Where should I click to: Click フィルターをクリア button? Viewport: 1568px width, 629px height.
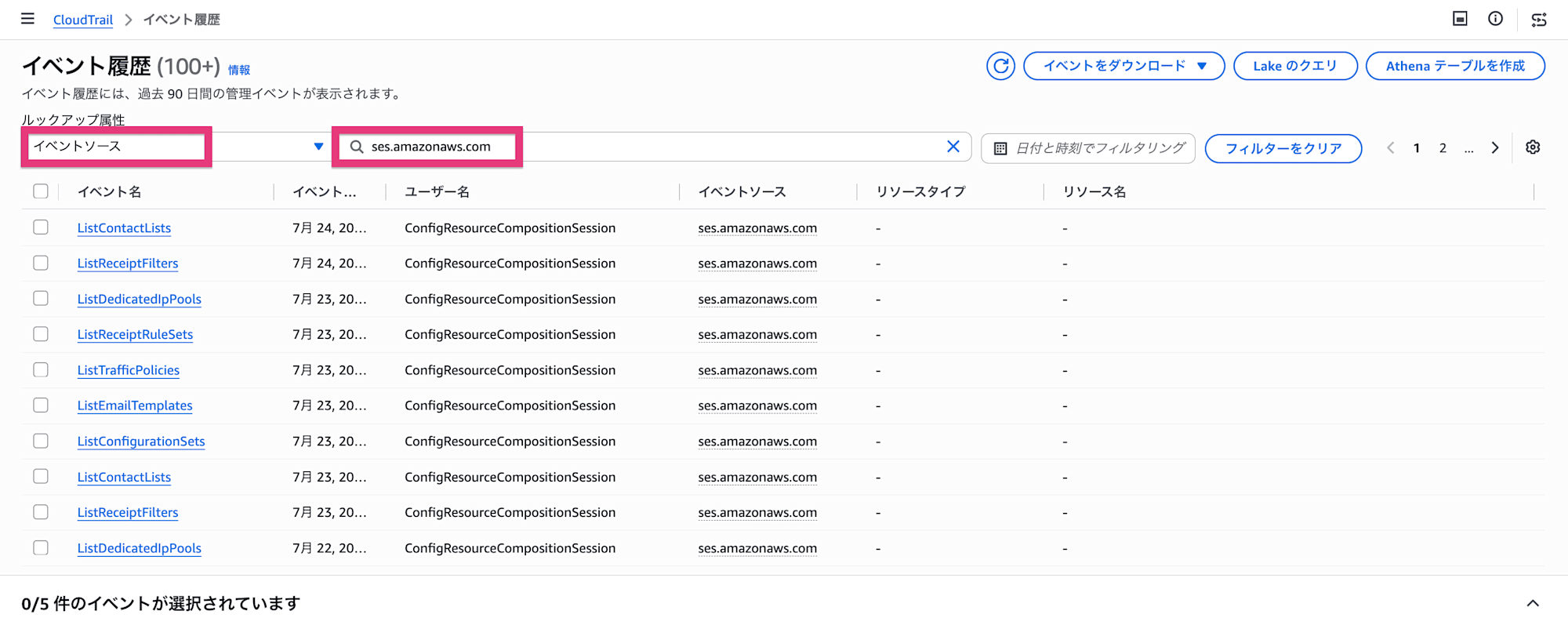(x=1283, y=148)
